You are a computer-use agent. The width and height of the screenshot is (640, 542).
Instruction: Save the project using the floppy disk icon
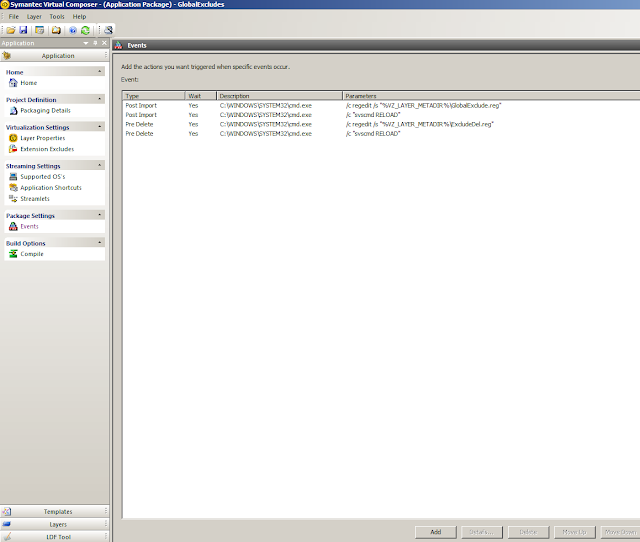tap(23, 30)
